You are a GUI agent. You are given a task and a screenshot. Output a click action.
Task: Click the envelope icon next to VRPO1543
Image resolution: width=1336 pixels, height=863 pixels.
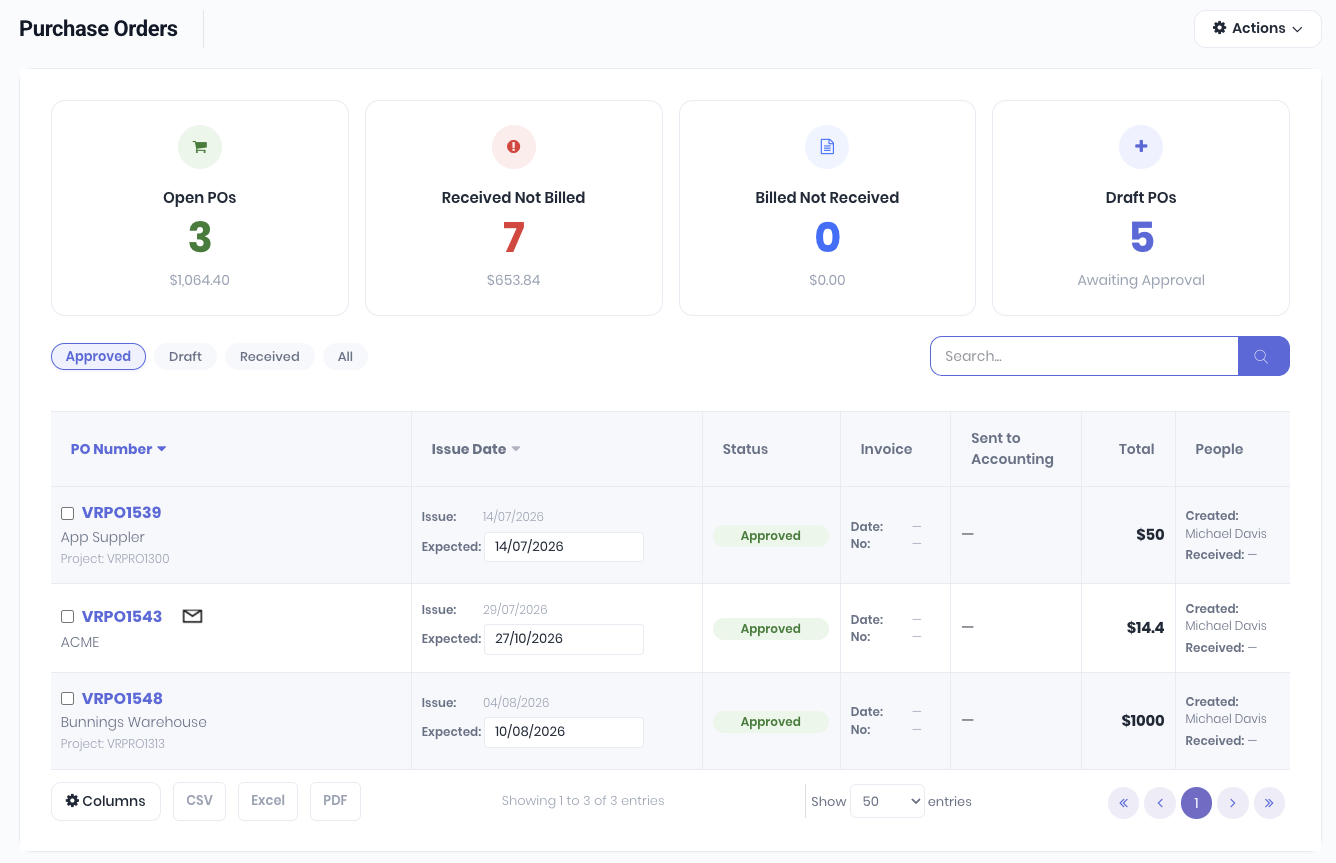[x=193, y=616]
